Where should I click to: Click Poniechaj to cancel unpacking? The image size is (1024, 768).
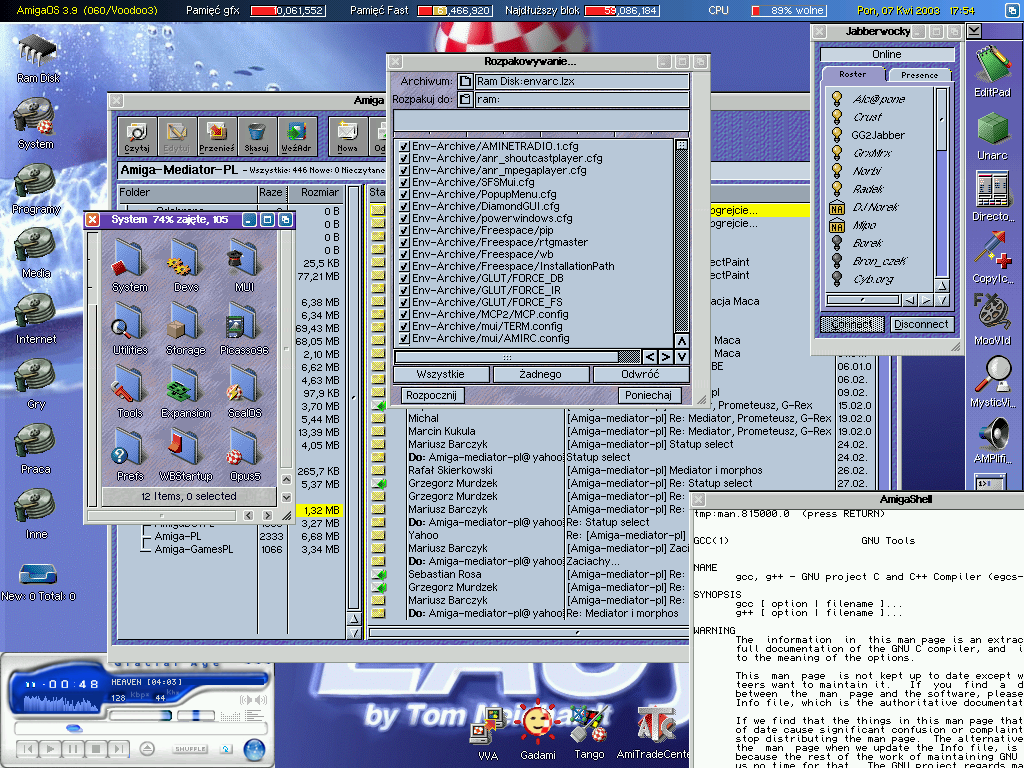[x=649, y=395]
